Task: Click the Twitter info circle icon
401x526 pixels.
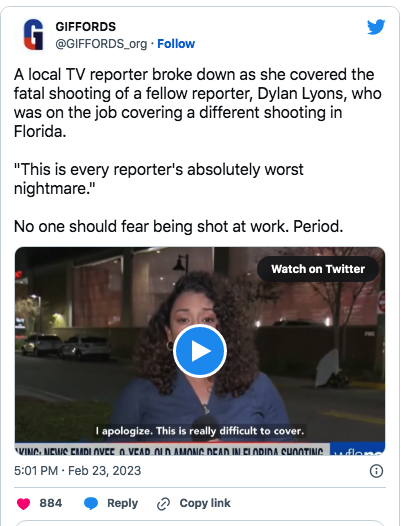Action: [376, 471]
